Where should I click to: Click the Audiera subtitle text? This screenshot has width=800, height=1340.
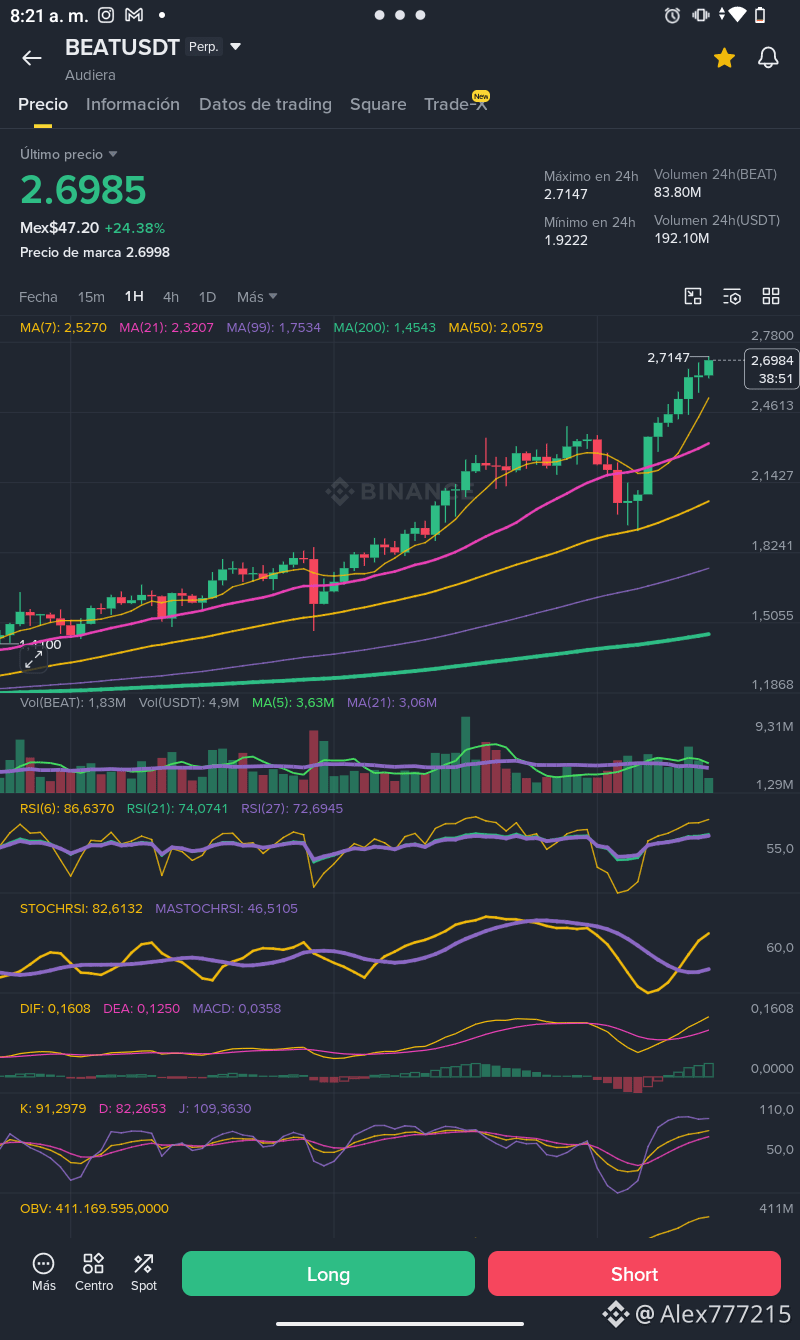(90, 75)
